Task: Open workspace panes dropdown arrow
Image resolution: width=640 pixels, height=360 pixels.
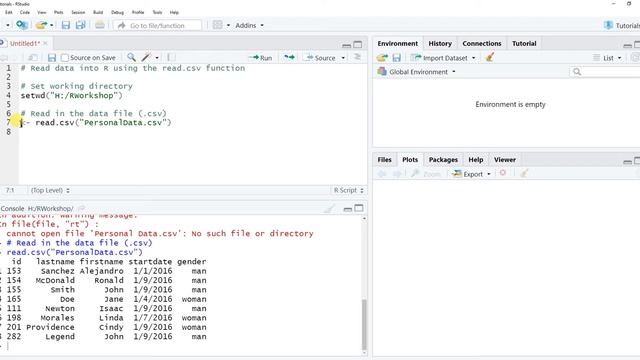Action: coord(228,25)
